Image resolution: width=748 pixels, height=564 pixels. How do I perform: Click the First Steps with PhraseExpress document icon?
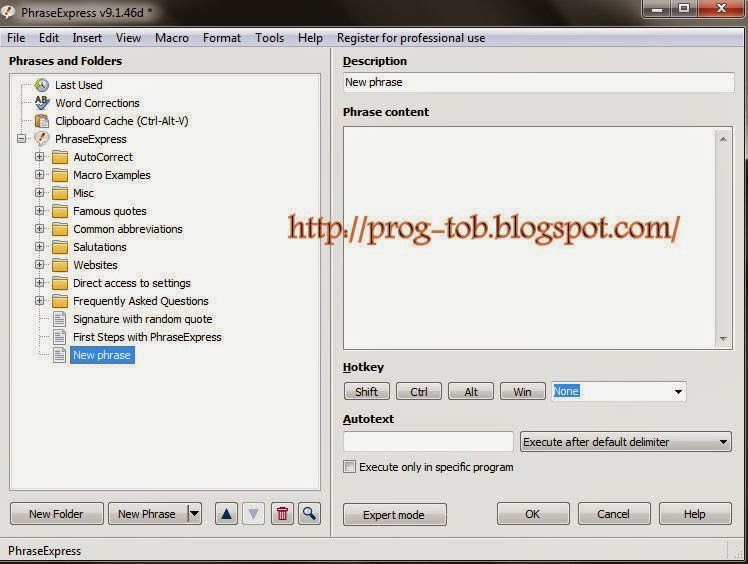(x=60, y=337)
